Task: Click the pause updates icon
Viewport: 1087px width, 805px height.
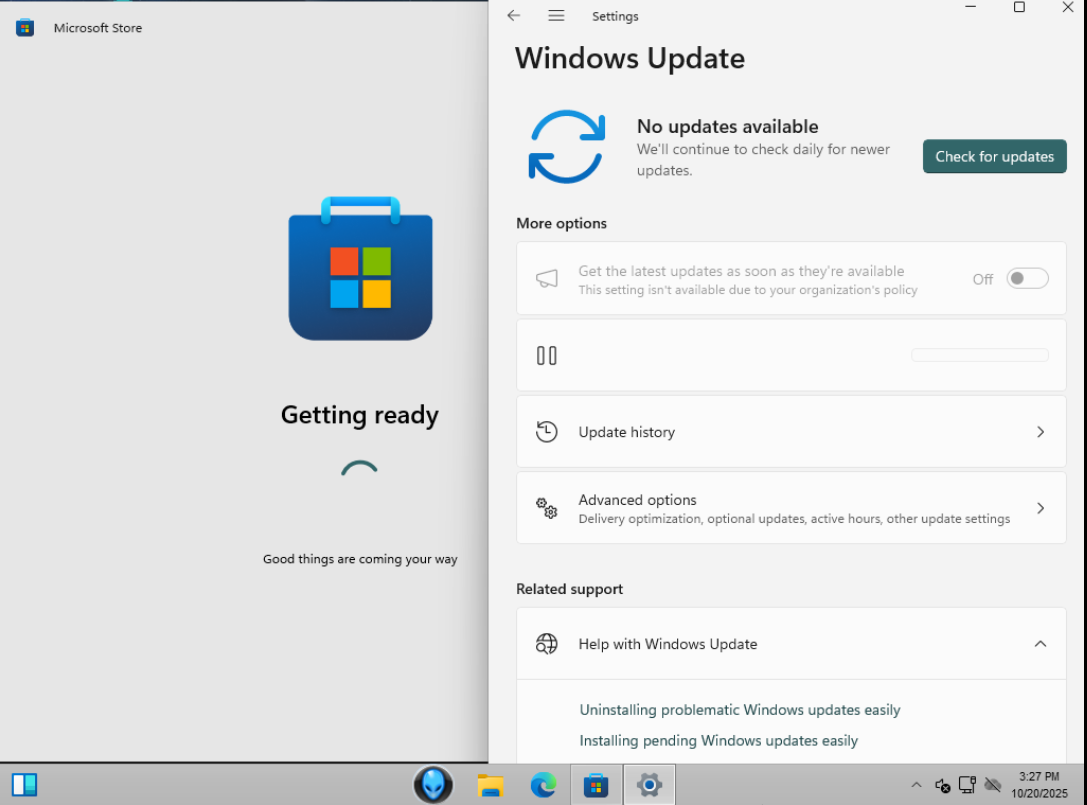Action: [546, 356]
